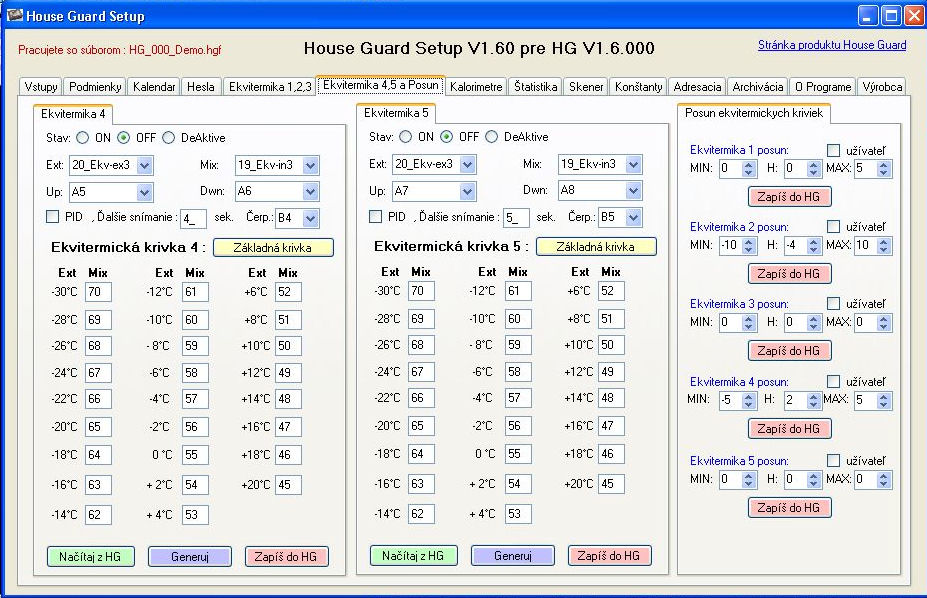Click Zapíš do HG under Ekvitermika 4 posun

(789, 429)
